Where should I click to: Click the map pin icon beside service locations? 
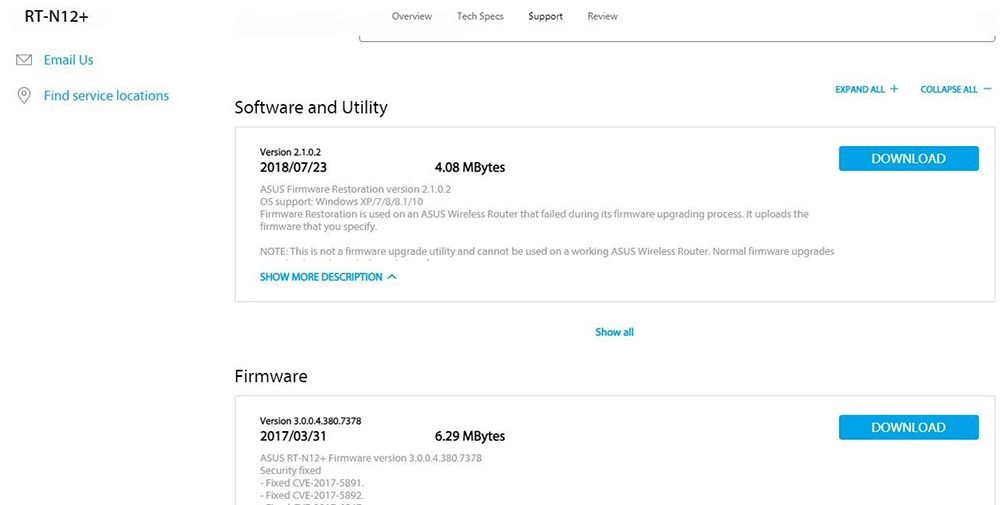tap(24, 96)
